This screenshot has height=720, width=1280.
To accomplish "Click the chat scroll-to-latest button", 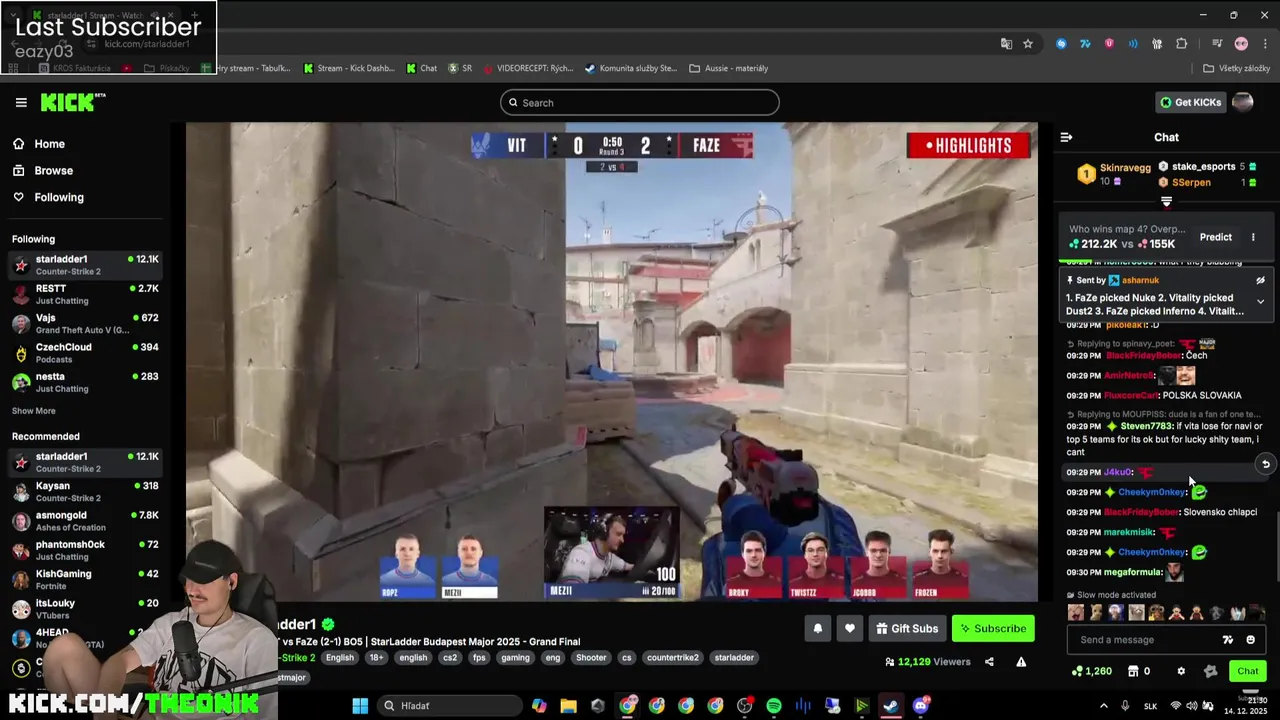I will click(x=1265, y=464).
